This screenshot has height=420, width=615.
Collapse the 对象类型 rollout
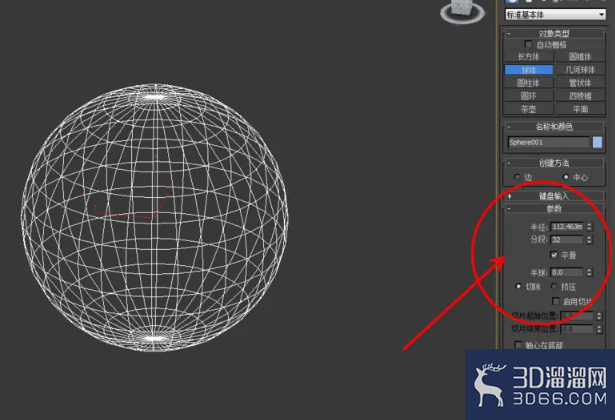(x=553, y=33)
